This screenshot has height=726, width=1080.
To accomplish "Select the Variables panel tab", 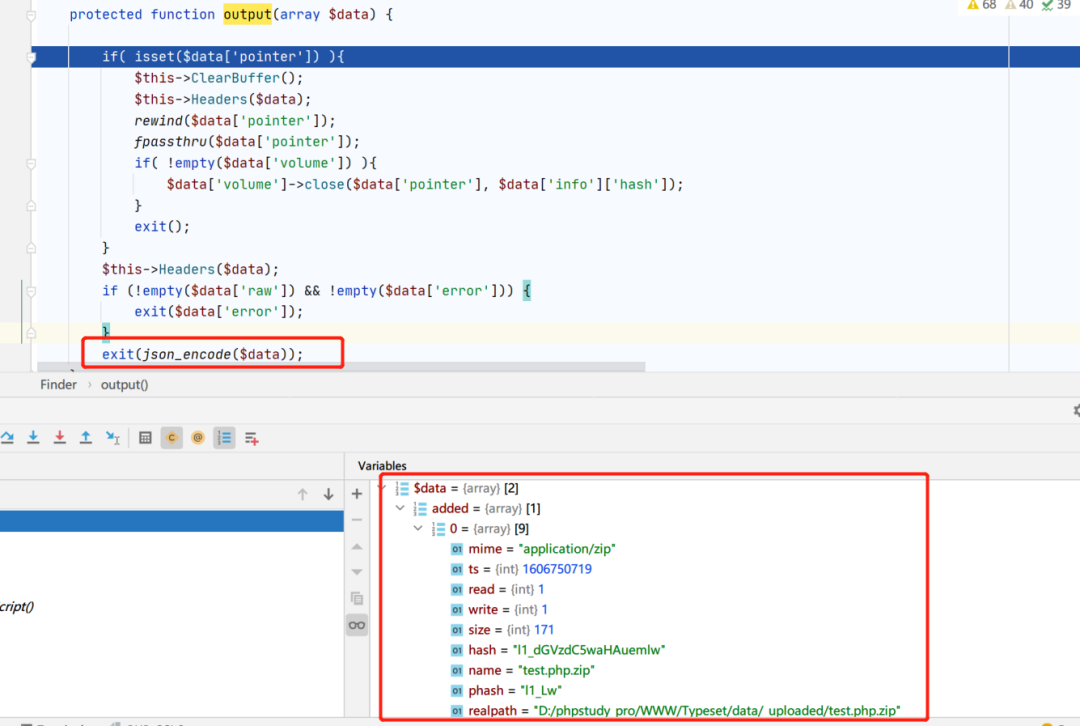I will click(382, 466).
